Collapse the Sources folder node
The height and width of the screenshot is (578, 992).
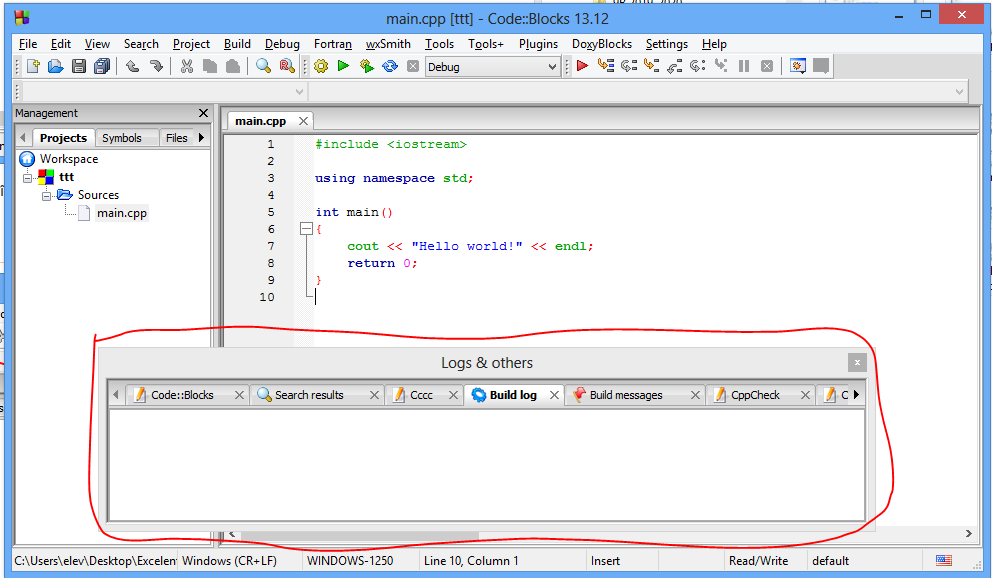46,196
